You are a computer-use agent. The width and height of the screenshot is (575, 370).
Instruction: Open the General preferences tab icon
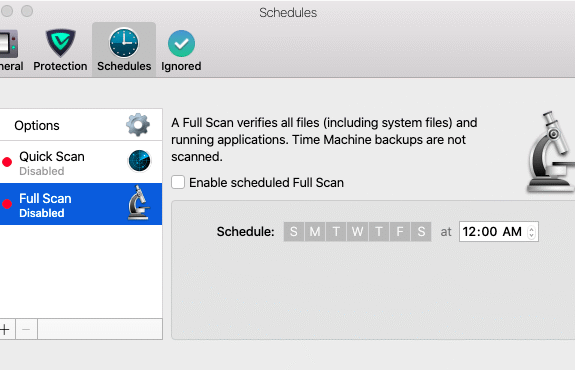pyautogui.click(x=9, y=44)
